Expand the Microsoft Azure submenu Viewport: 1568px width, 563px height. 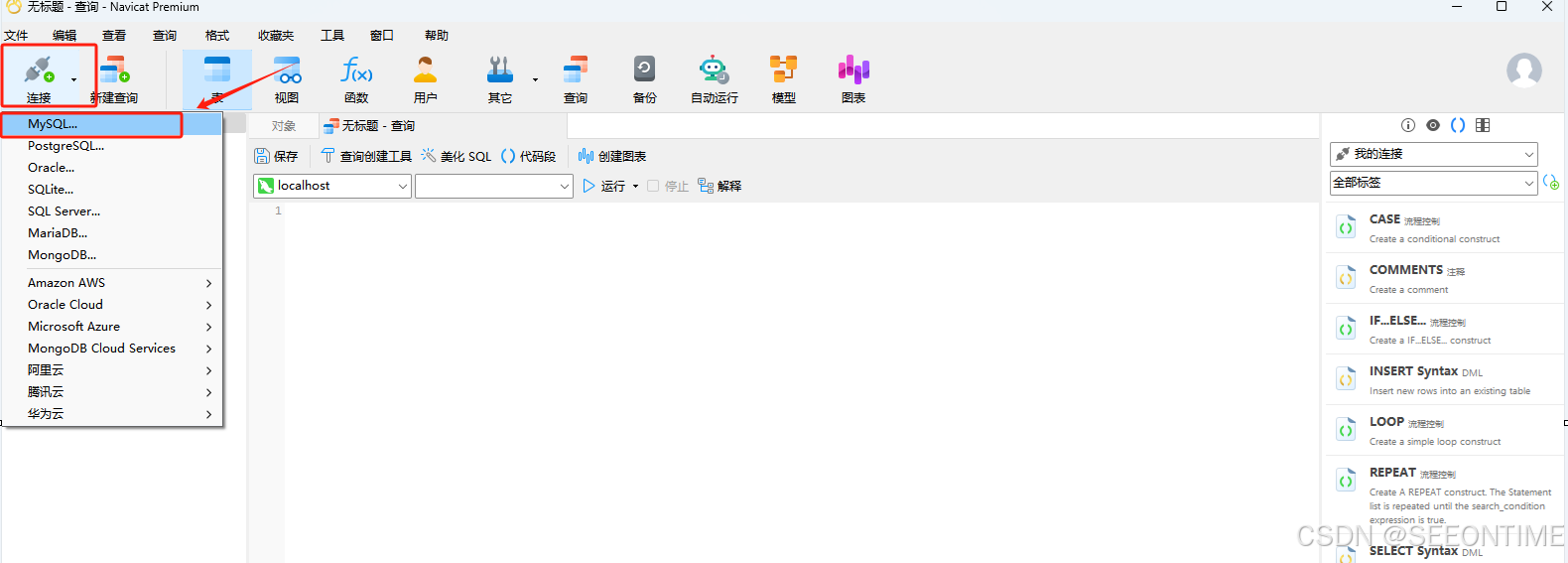tap(112, 327)
